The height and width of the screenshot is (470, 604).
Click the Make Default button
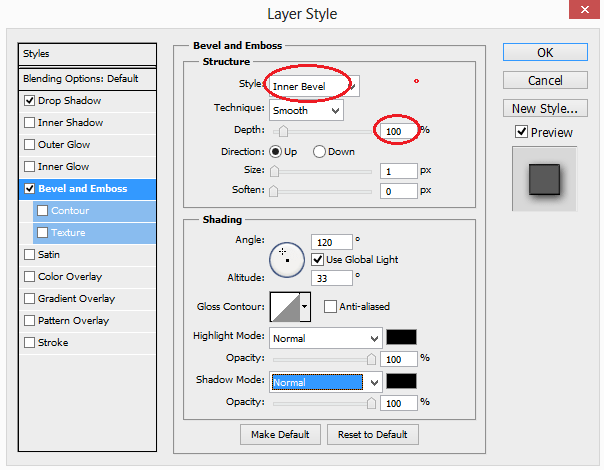pos(280,435)
